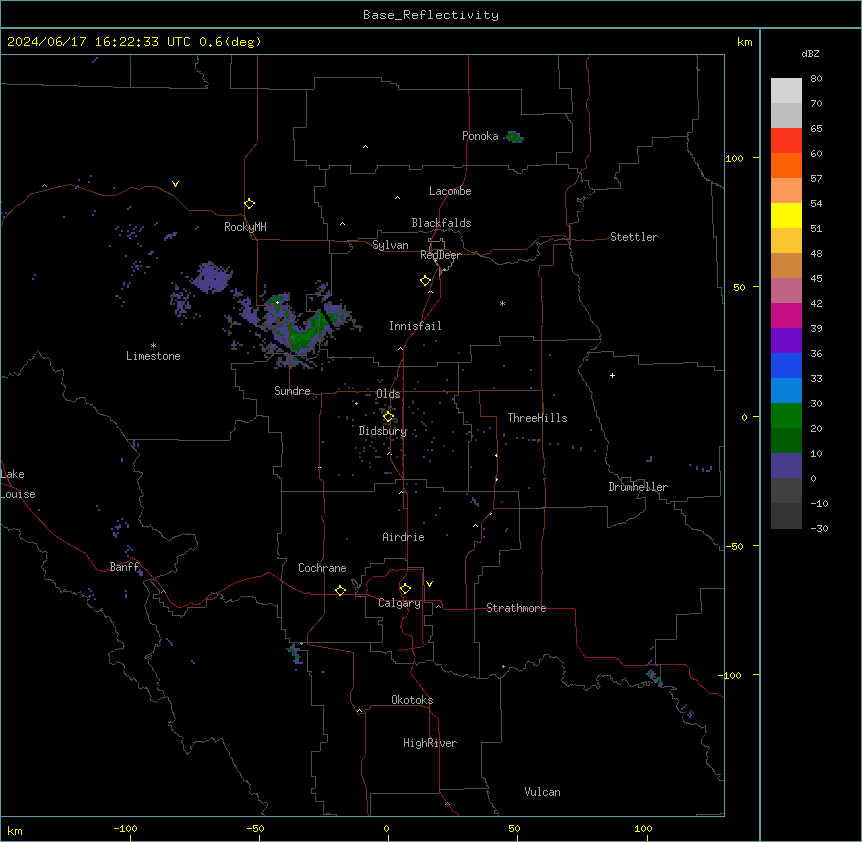The height and width of the screenshot is (842, 862).
Task: Pick the light blue 30-33 dBZ swatch
Action: click(x=786, y=391)
